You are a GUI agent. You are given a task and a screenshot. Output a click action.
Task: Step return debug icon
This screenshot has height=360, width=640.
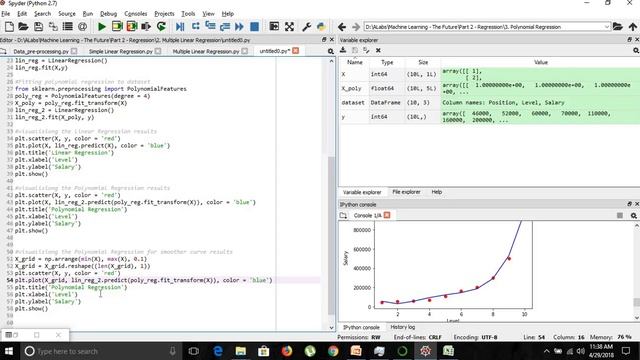point(225,27)
